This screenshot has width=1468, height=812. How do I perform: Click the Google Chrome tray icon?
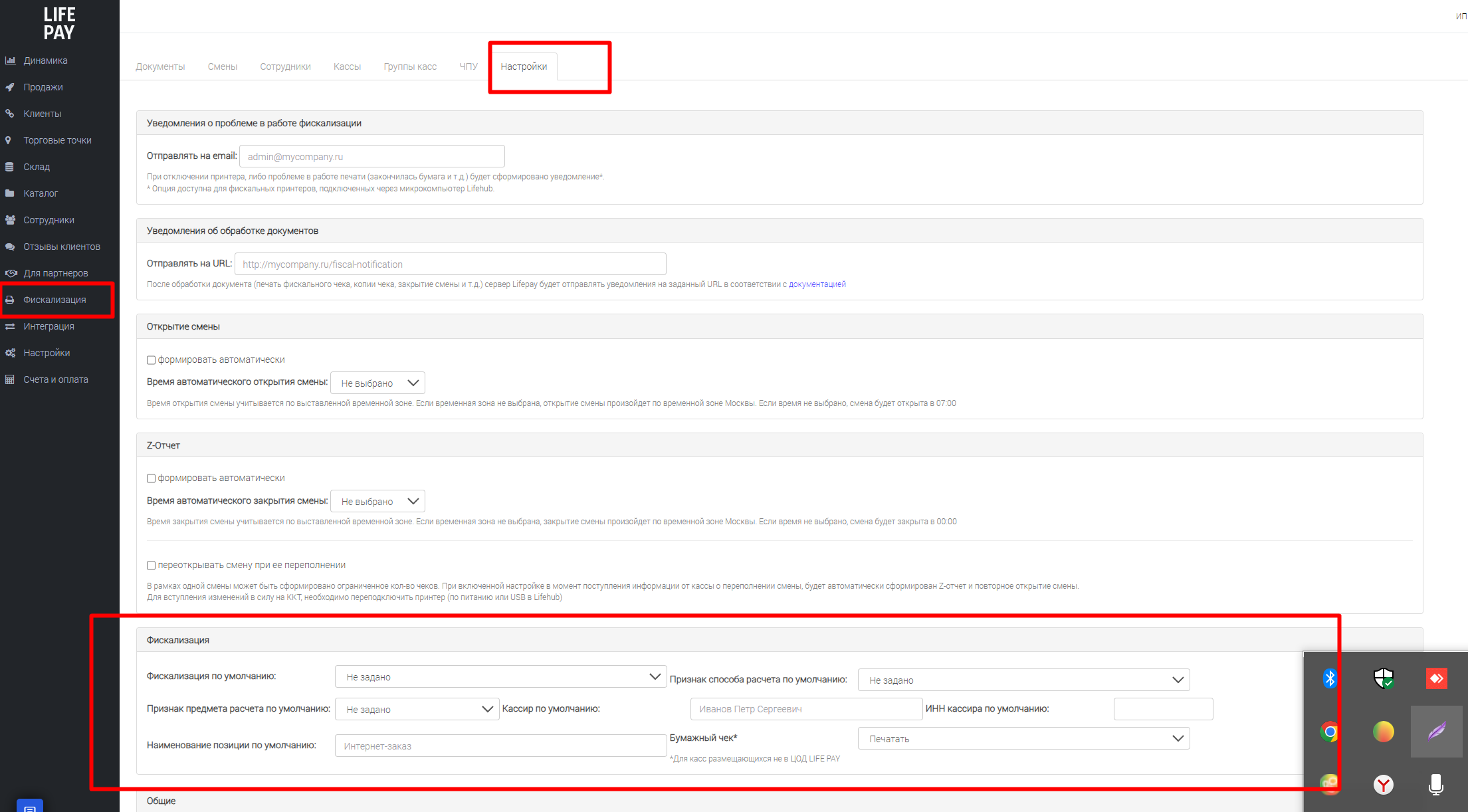click(1330, 732)
